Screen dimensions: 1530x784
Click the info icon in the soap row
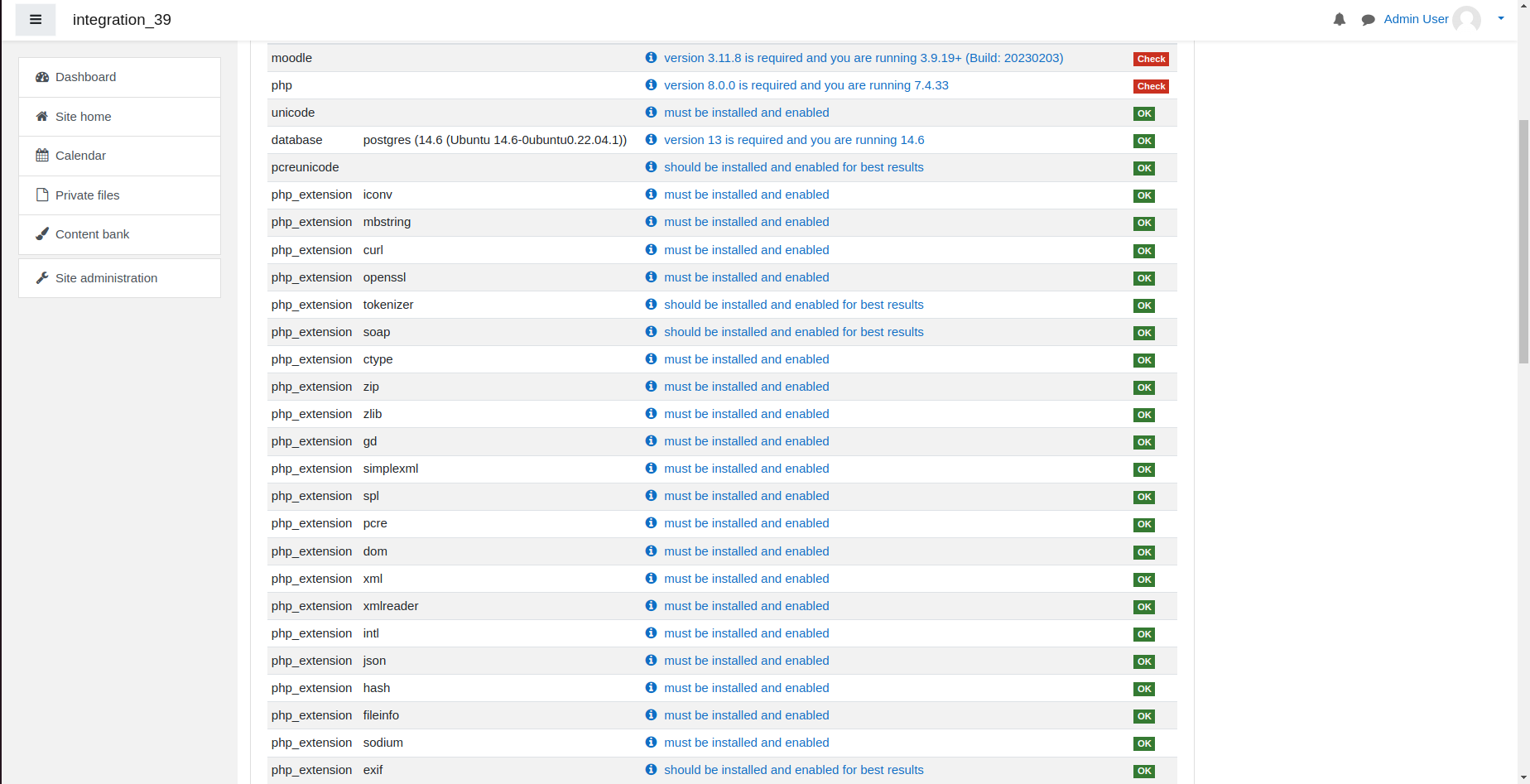pyautogui.click(x=651, y=332)
